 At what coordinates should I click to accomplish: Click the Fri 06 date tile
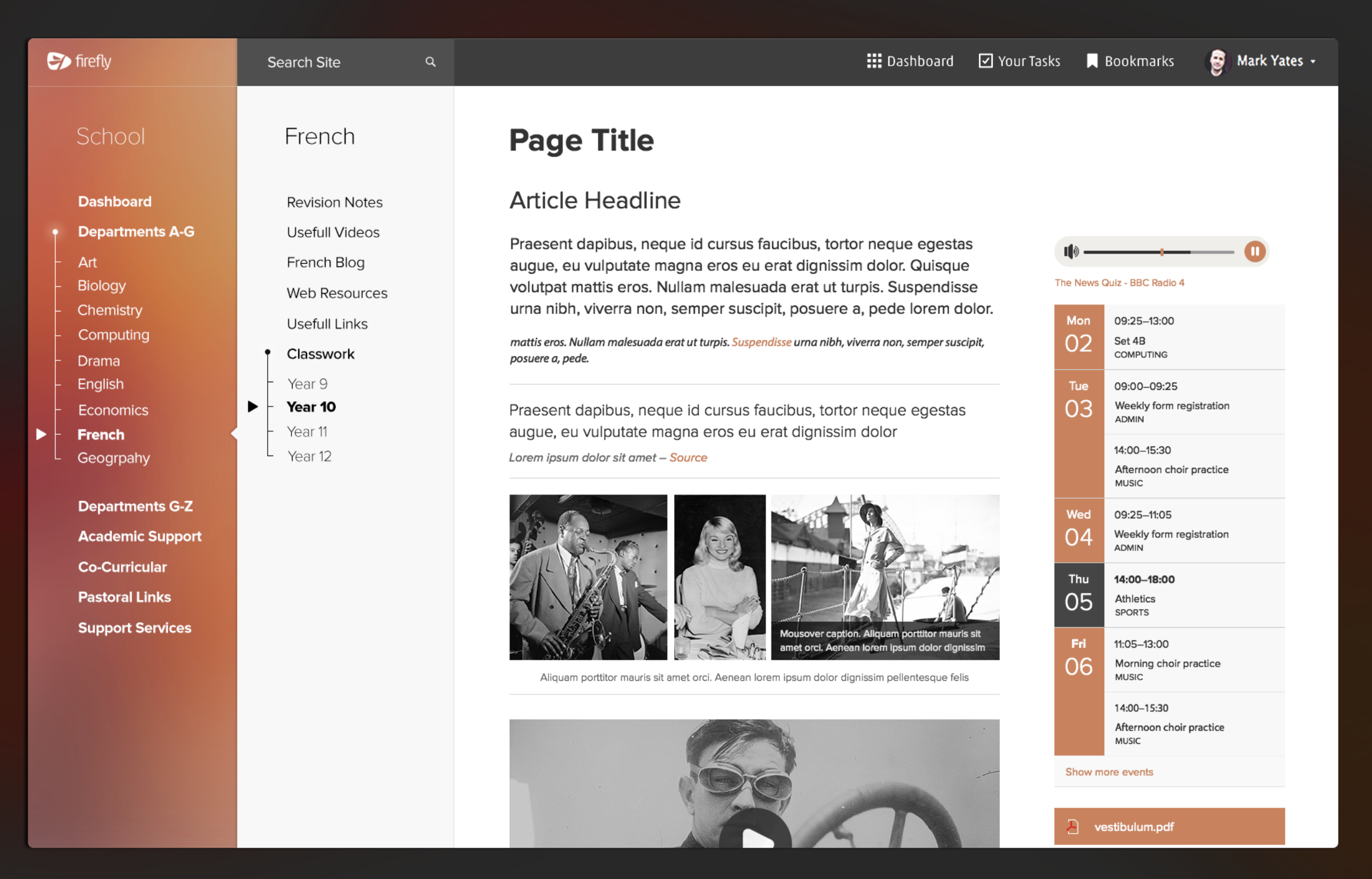[1079, 691]
